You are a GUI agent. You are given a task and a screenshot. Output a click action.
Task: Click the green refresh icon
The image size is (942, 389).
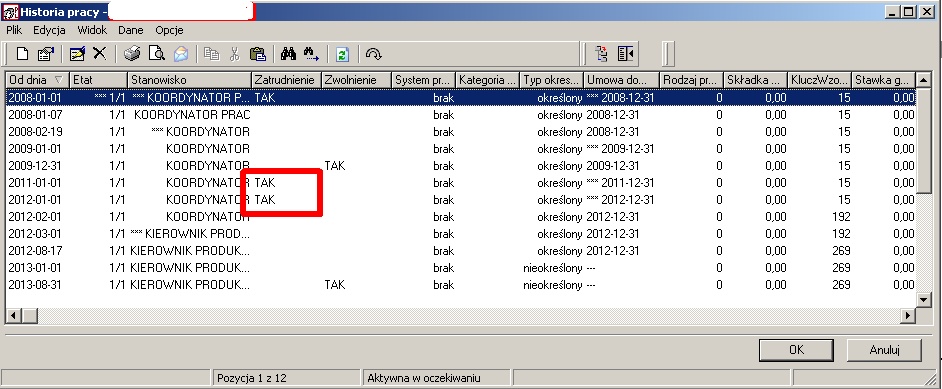tap(342, 54)
